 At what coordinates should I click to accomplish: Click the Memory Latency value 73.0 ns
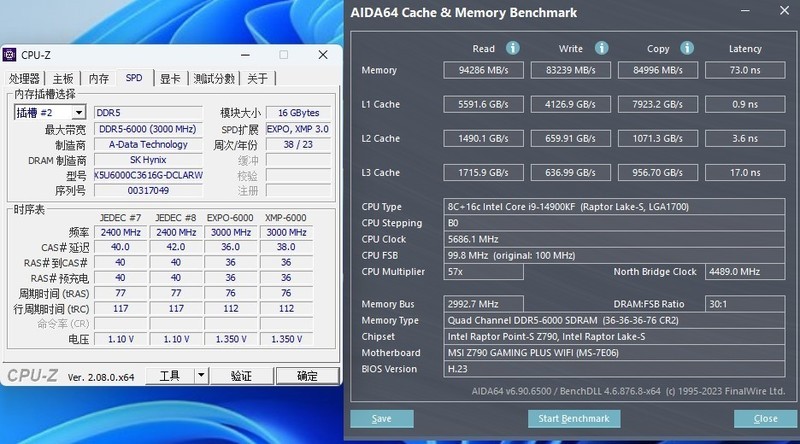[x=745, y=70]
